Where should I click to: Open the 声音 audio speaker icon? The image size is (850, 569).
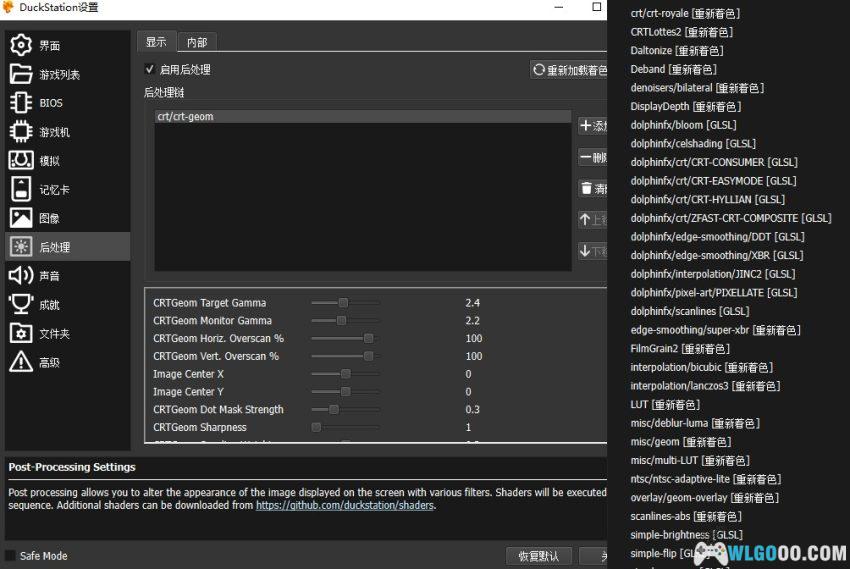21,275
